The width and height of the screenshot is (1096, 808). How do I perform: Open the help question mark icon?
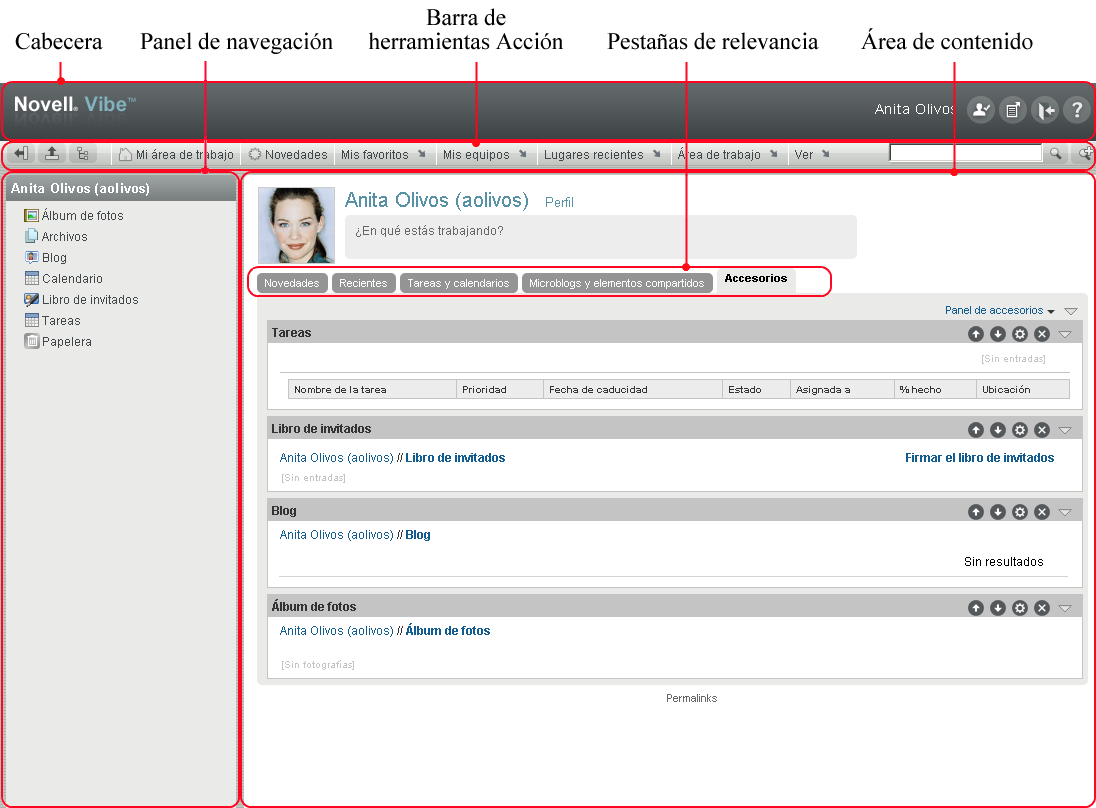click(x=1077, y=110)
